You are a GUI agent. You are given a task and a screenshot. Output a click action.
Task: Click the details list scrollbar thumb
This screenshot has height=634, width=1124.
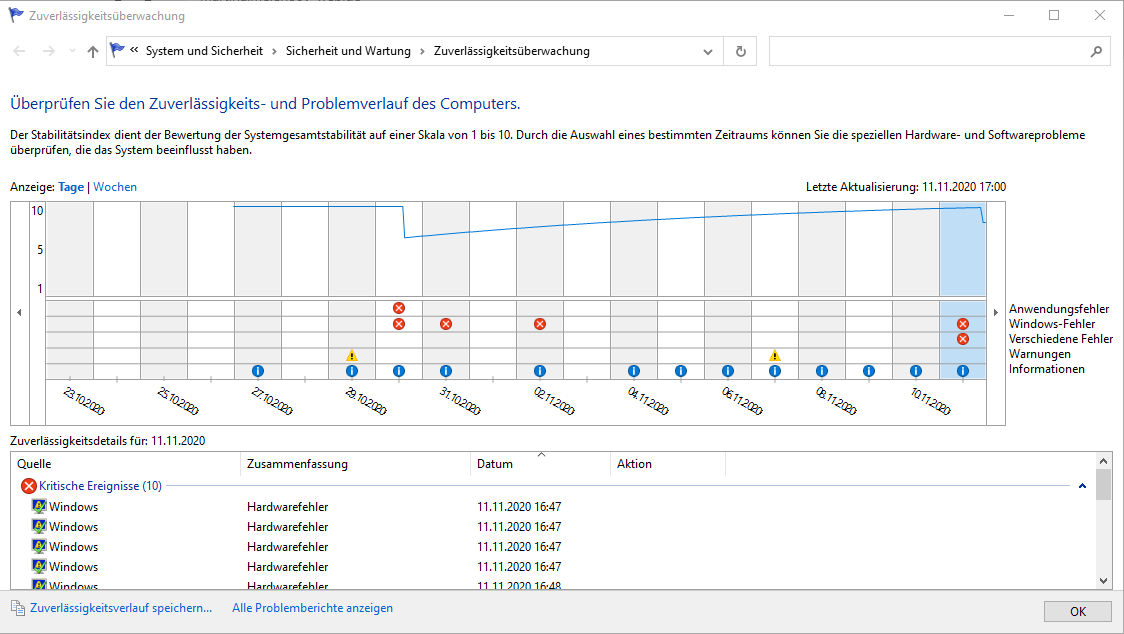(1103, 485)
